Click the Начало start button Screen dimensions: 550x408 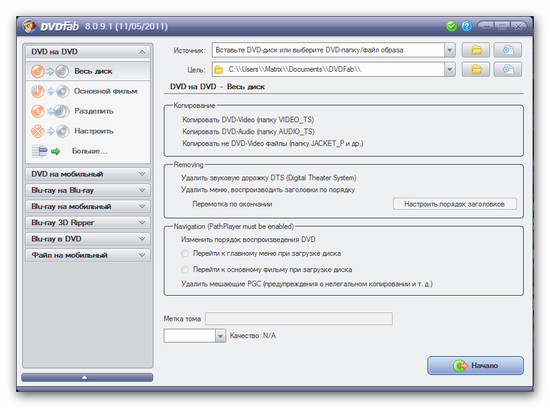[x=475, y=366]
